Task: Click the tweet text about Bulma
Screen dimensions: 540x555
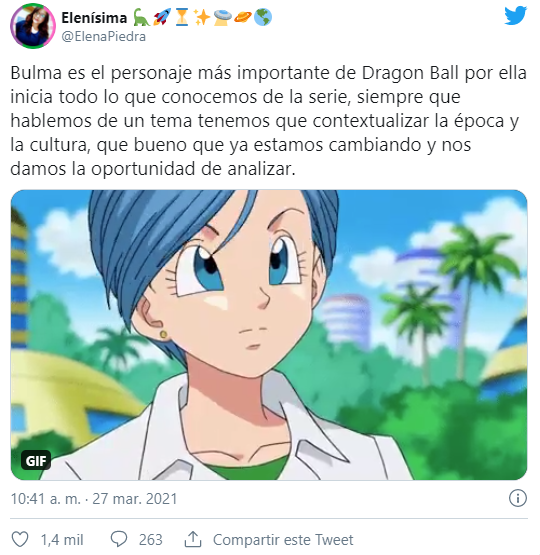Action: coord(269,121)
